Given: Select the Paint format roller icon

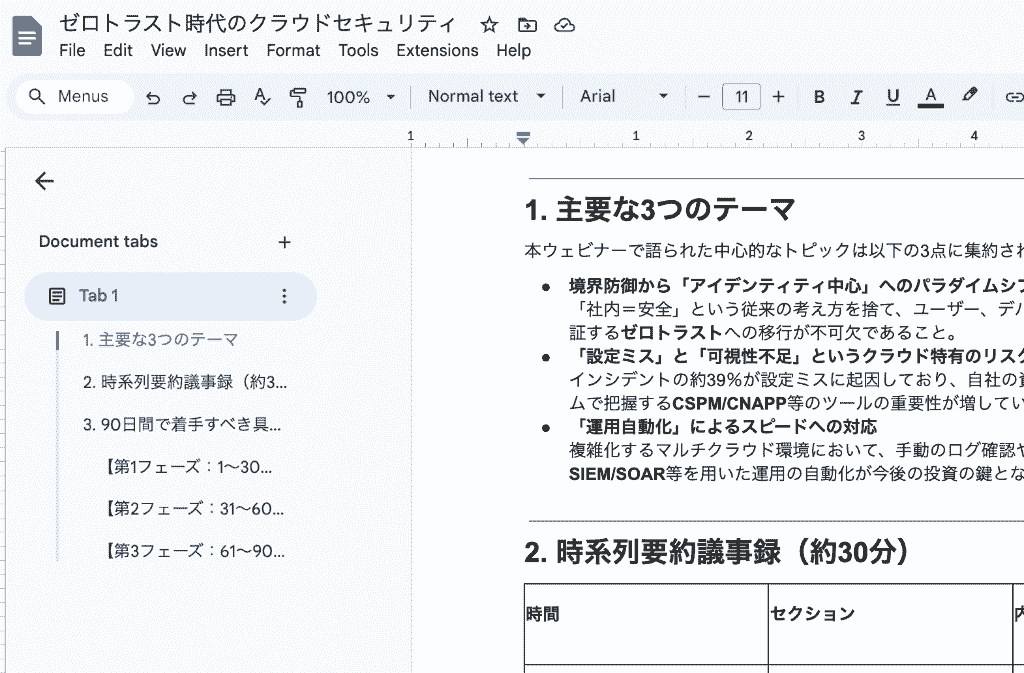Looking at the screenshot, I should click(298, 97).
